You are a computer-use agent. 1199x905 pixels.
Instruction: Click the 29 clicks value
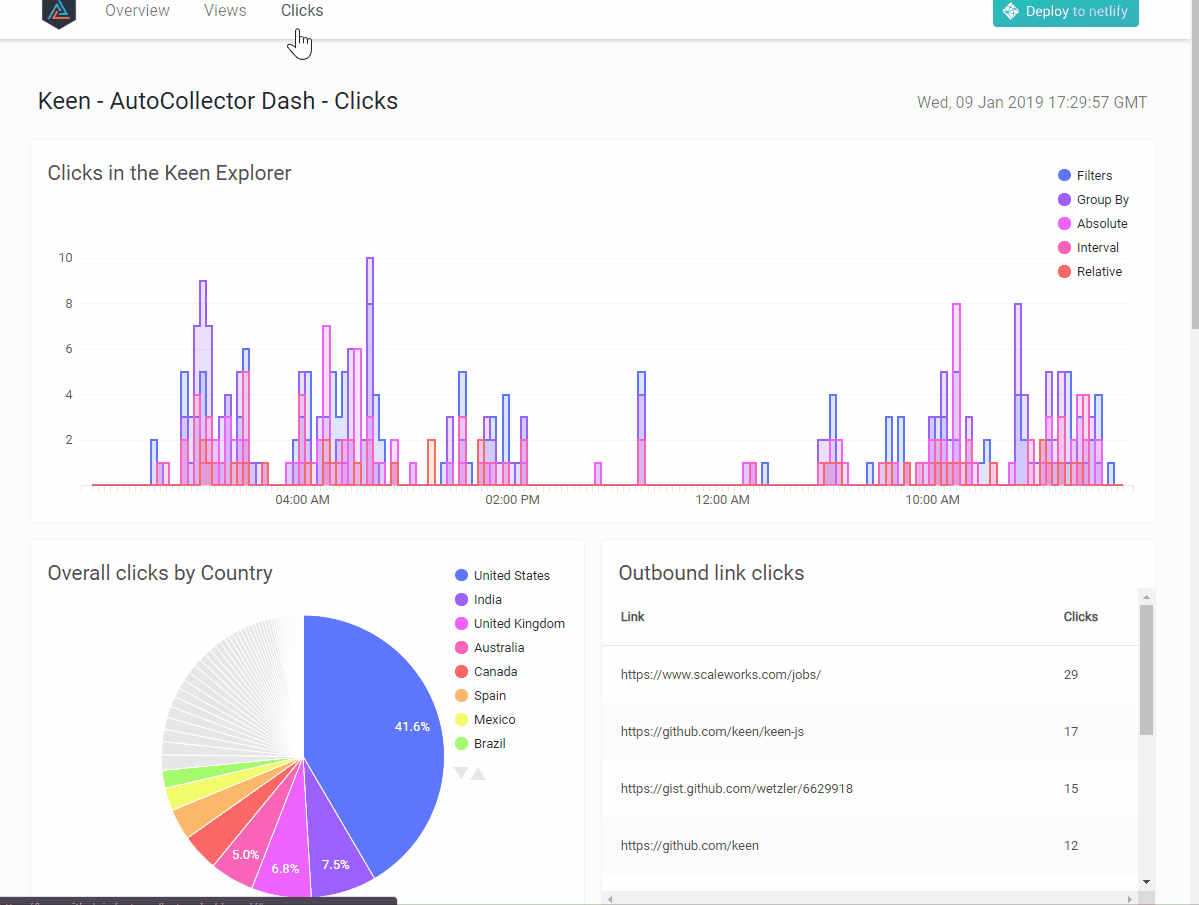click(x=1071, y=675)
